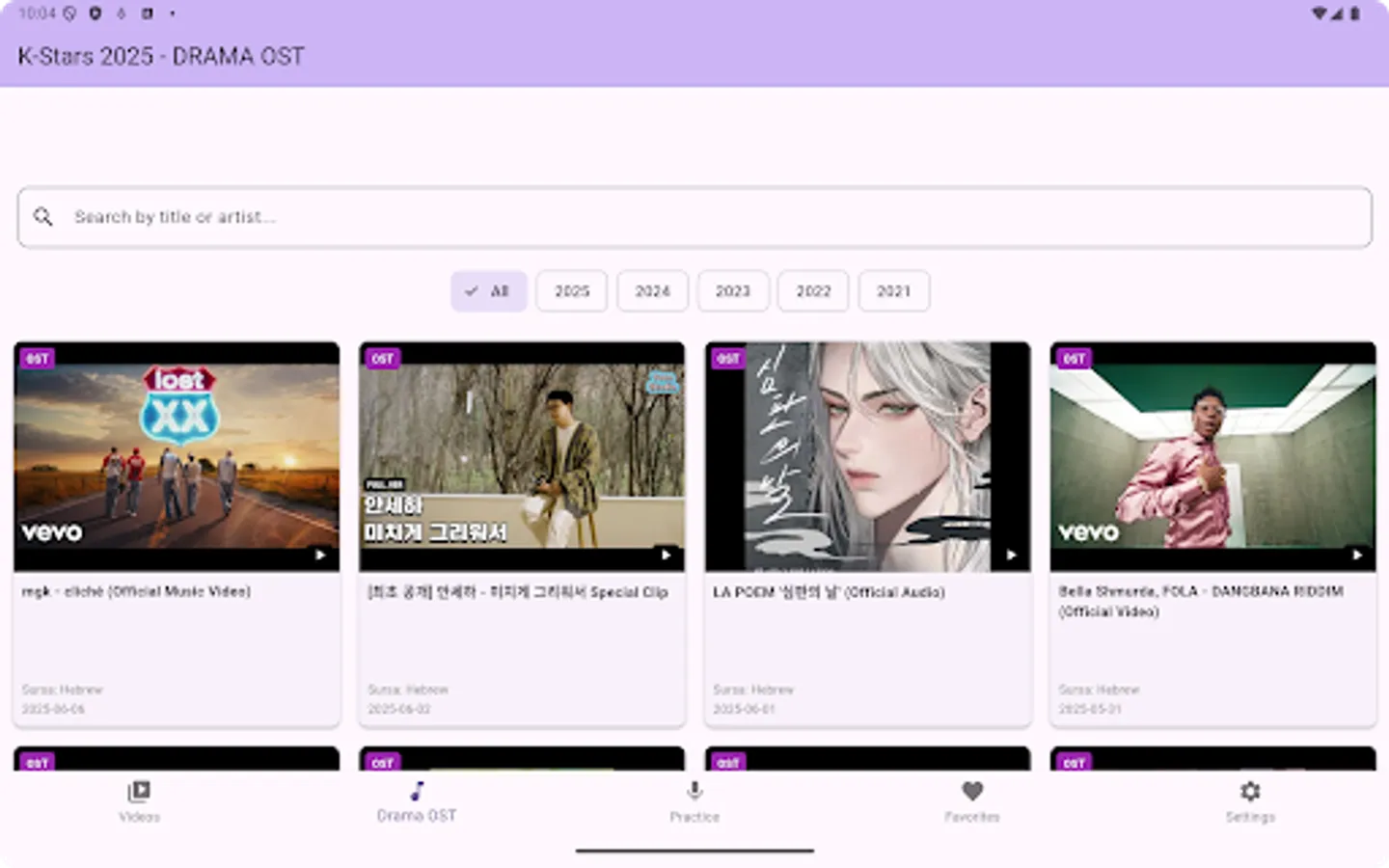Enable the 2025 year filter
The height and width of the screenshot is (868, 1389).
click(571, 290)
